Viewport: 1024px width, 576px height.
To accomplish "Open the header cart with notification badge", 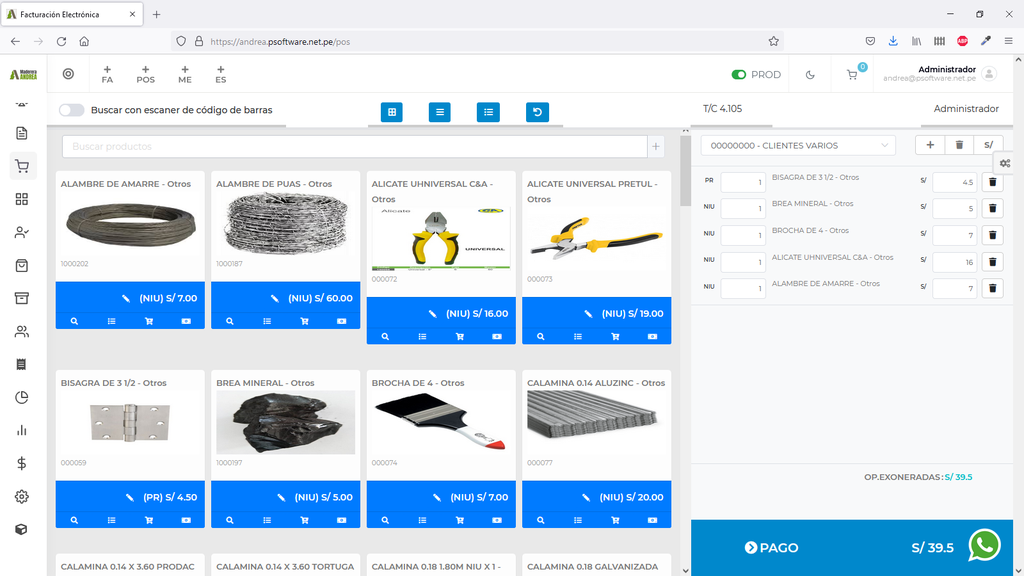I will [x=853, y=74].
